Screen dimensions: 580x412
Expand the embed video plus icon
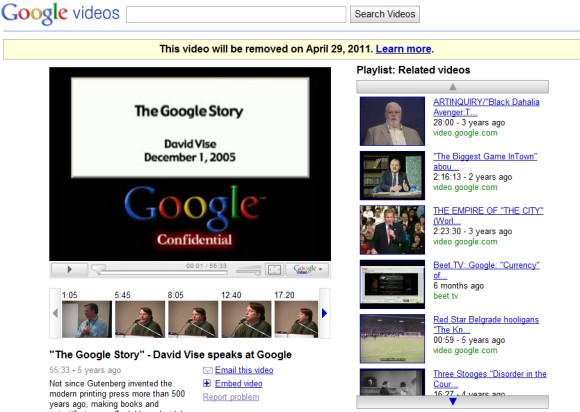coord(207,384)
